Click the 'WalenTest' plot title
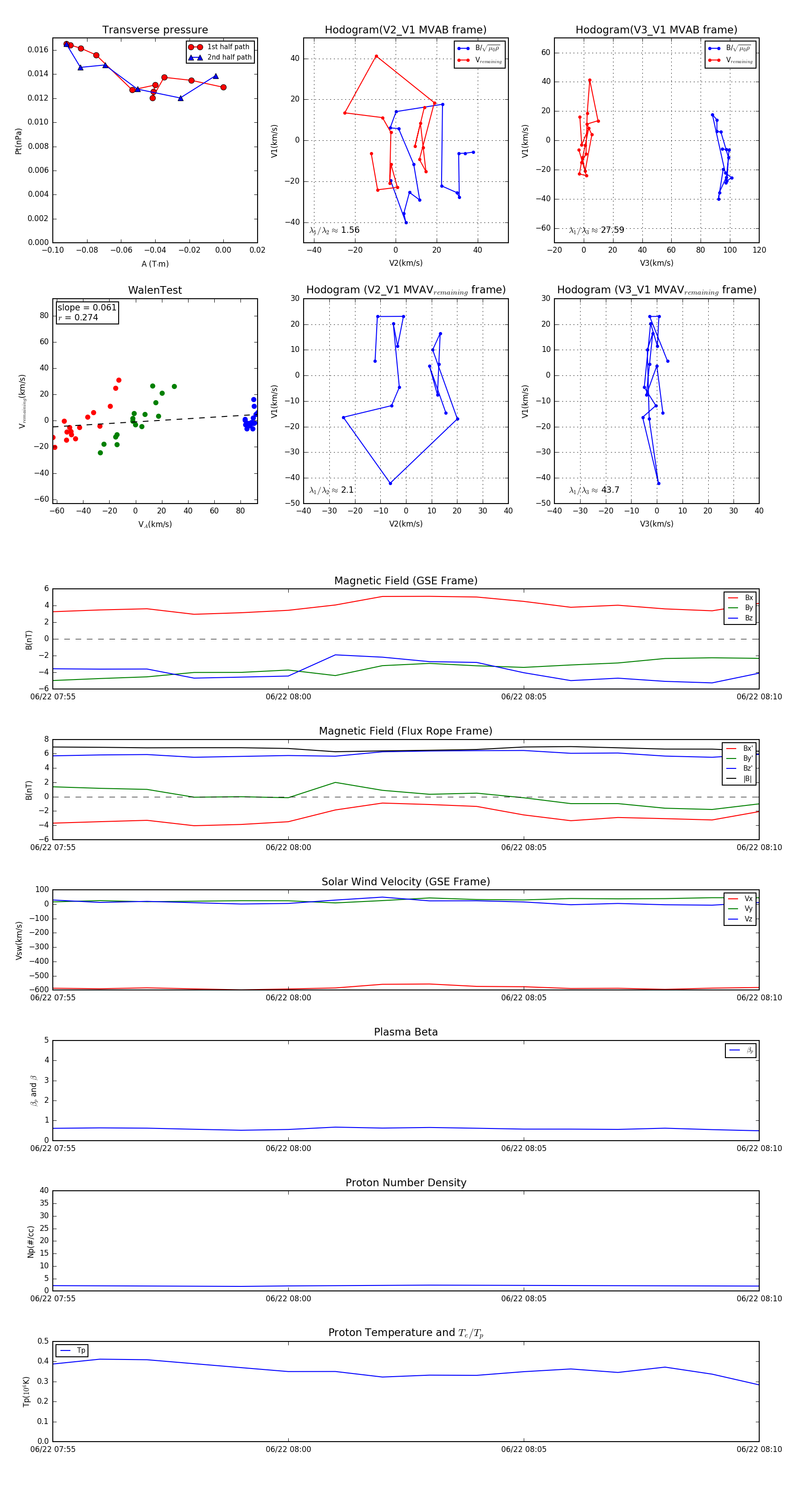The image size is (812, 1489). click(x=155, y=290)
